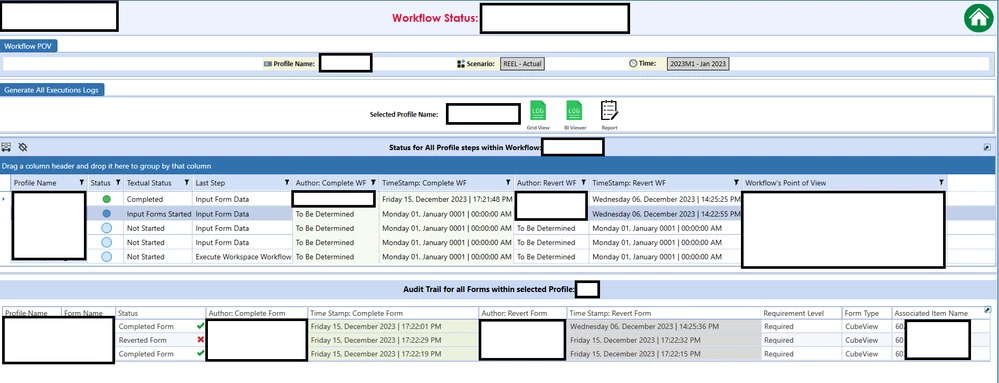Sort by the Textual Status column header

149,183
